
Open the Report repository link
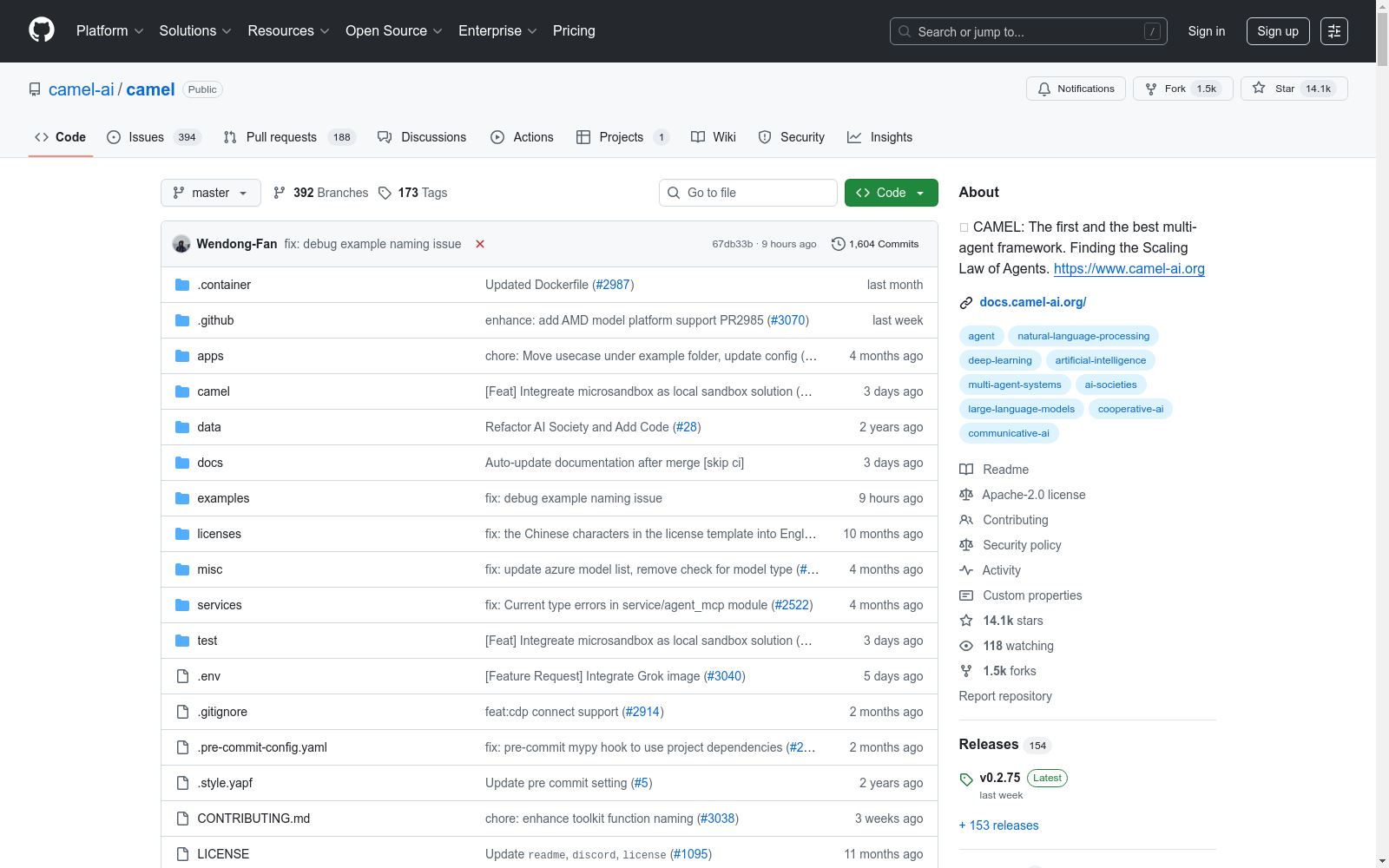[x=1005, y=696]
